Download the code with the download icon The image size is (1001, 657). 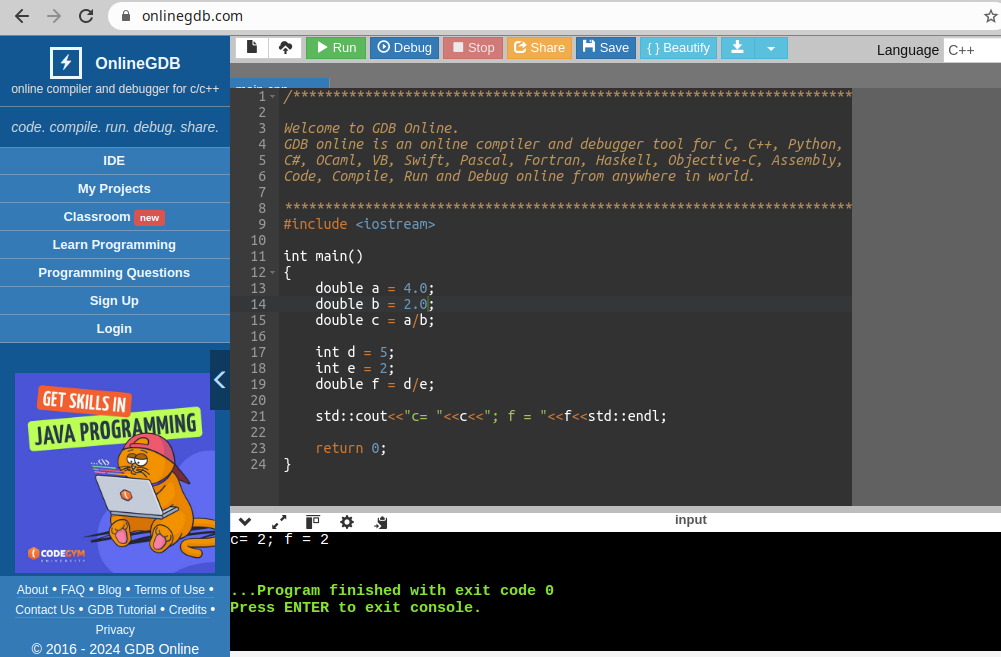[737, 48]
